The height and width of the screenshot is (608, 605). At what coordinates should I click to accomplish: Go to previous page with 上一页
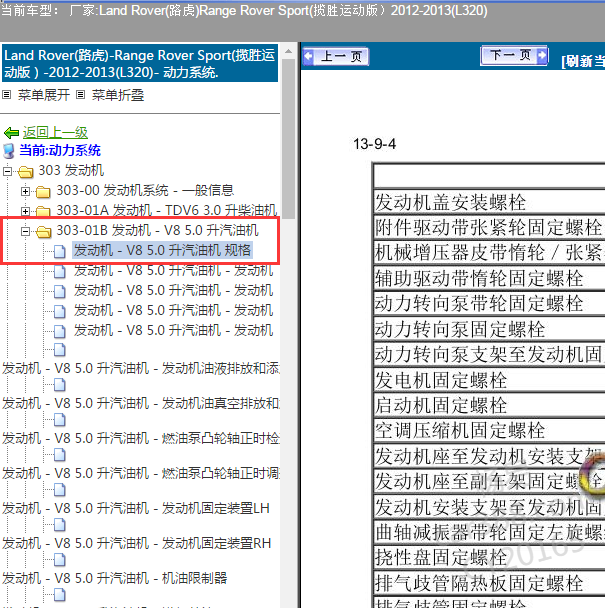(x=336, y=57)
